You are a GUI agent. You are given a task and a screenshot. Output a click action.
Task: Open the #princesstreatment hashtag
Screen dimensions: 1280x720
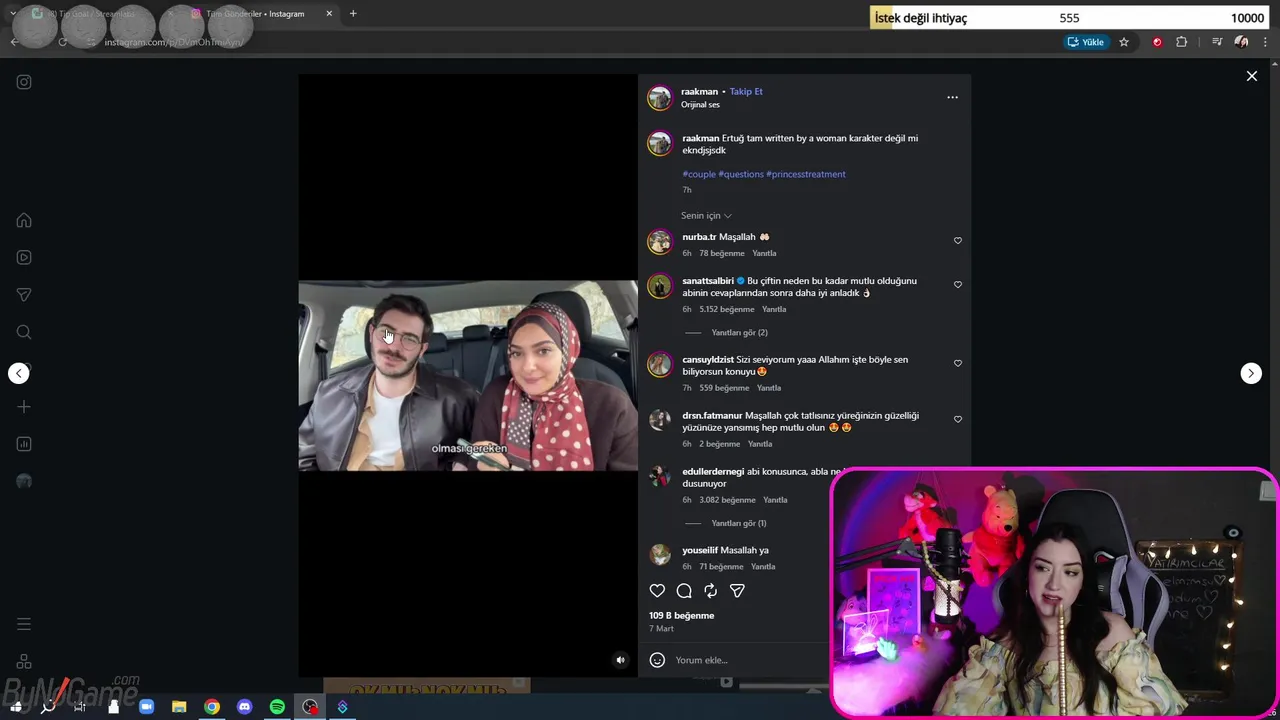click(806, 174)
